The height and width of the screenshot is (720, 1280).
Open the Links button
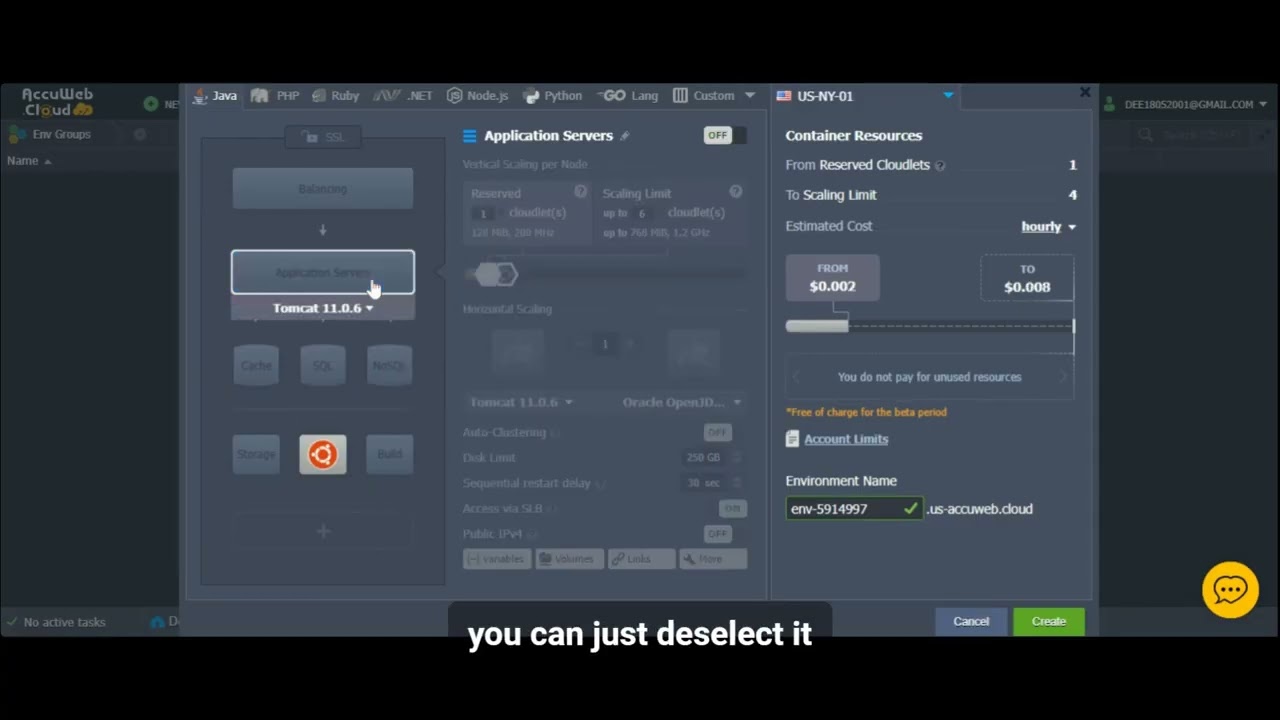click(641, 559)
